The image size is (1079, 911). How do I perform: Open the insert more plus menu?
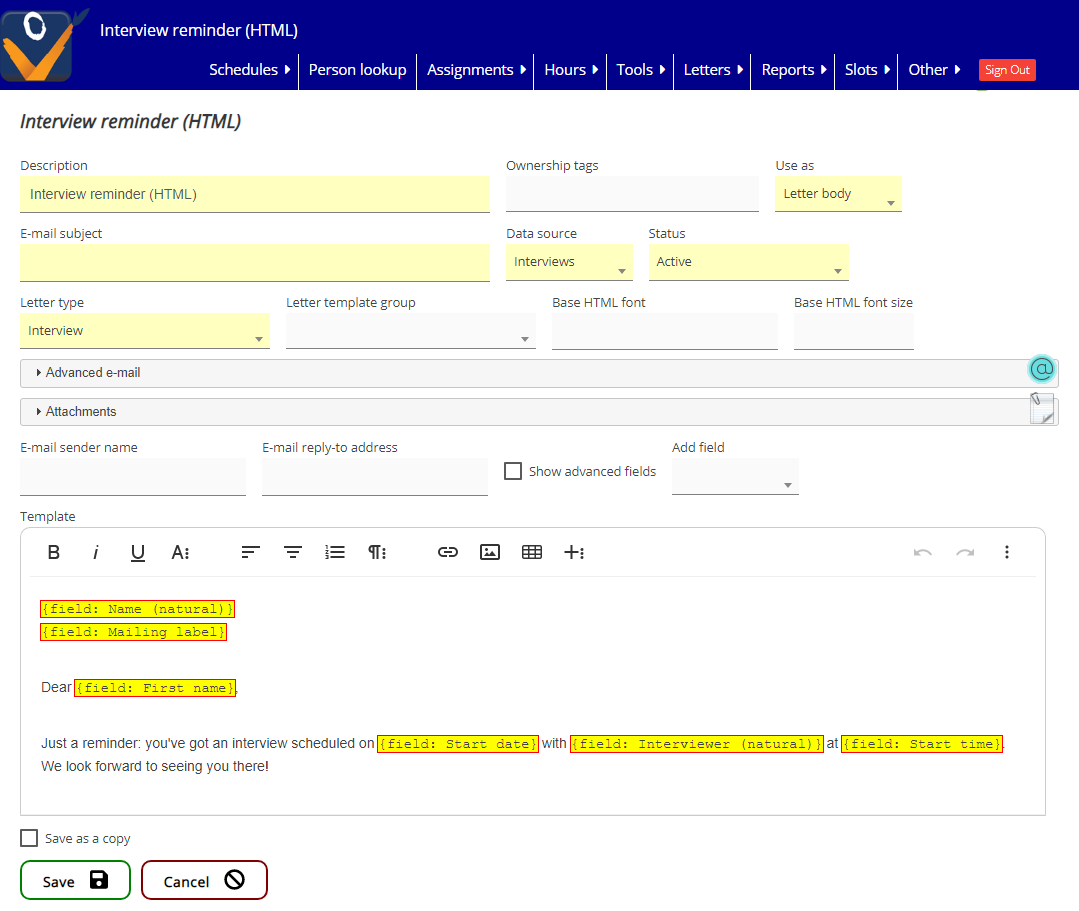coord(574,553)
